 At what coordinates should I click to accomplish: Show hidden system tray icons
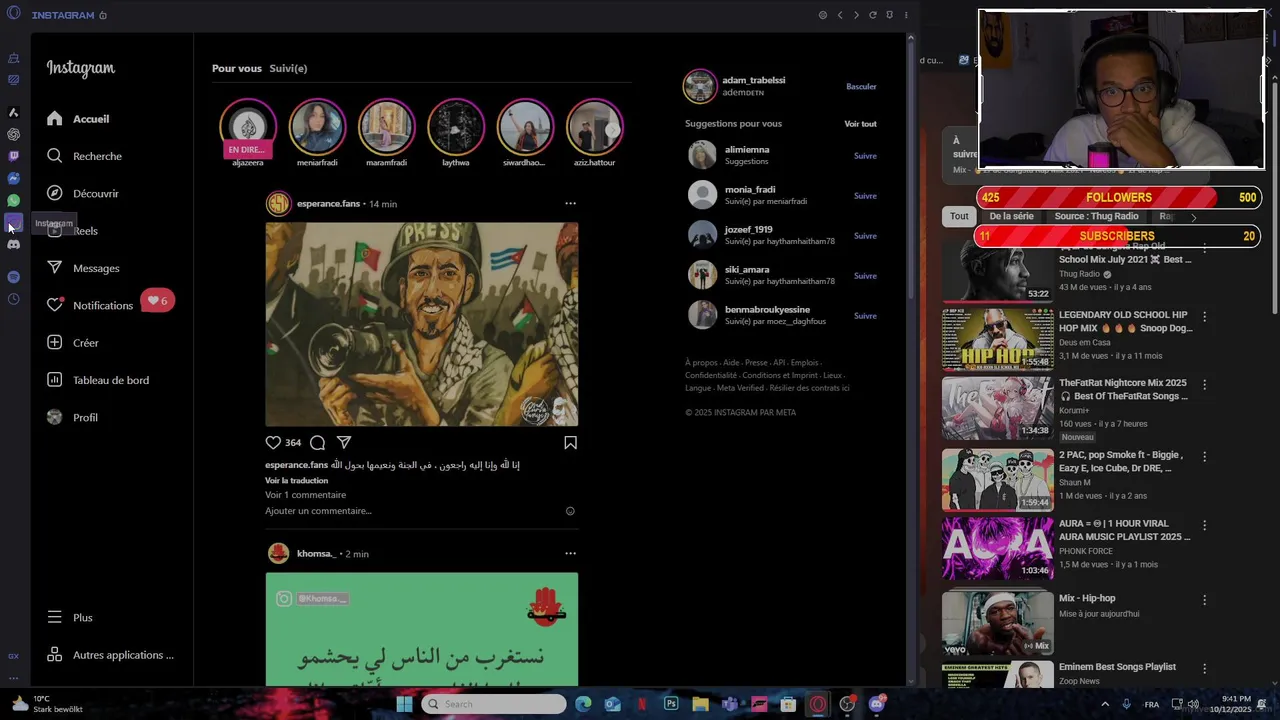click(x=1105, y=704)
